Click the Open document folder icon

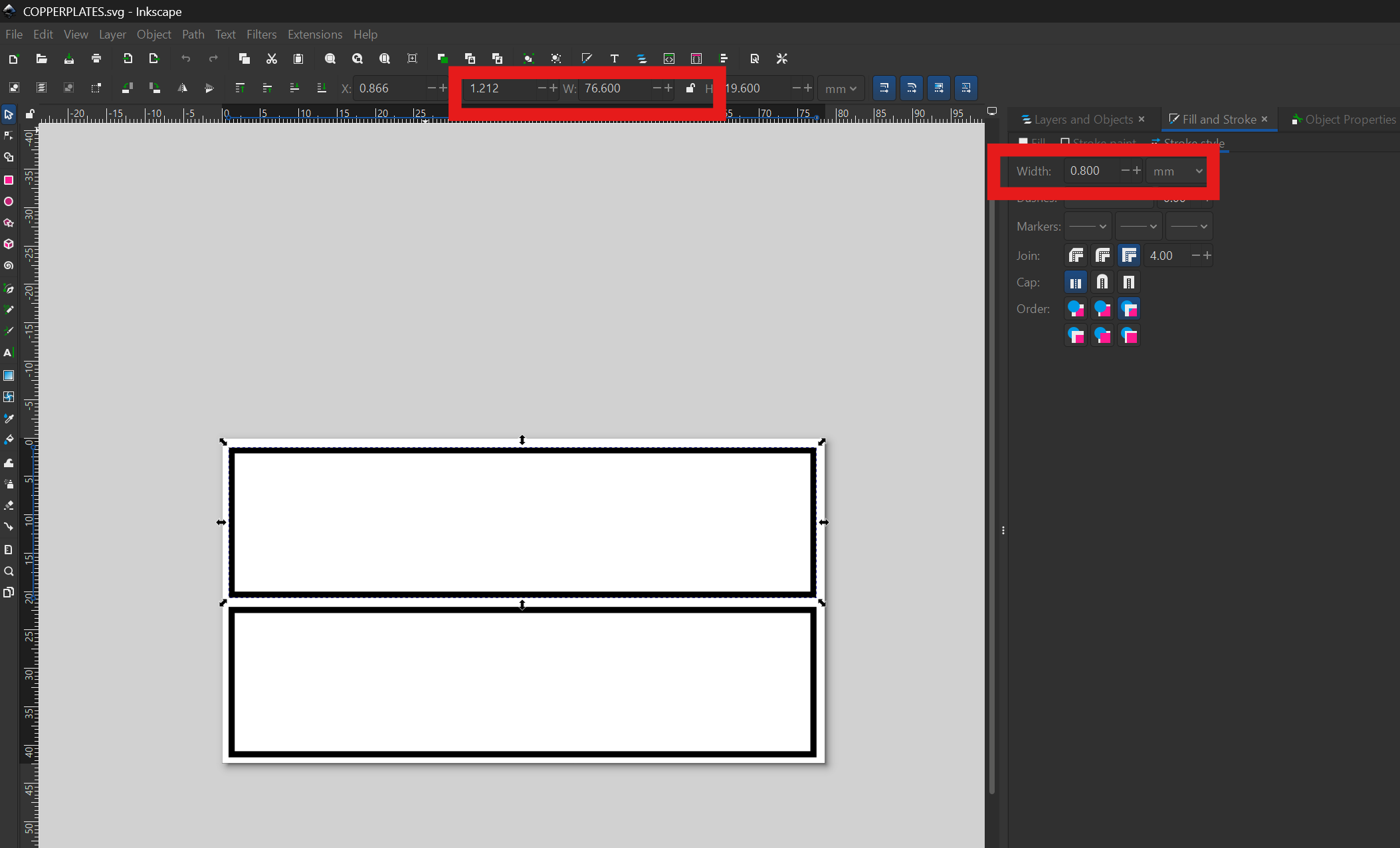click(x=41, y=58)
